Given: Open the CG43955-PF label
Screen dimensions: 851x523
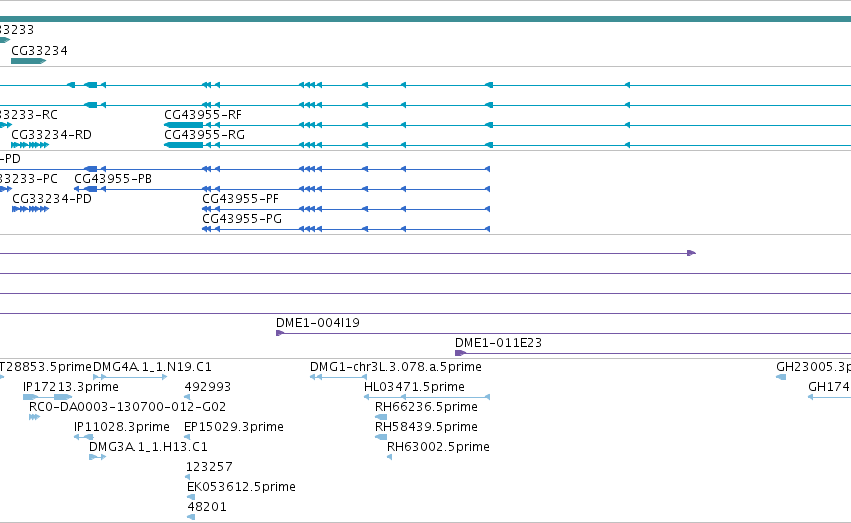Looking at the screenshot, I should [x=240, y=199].
